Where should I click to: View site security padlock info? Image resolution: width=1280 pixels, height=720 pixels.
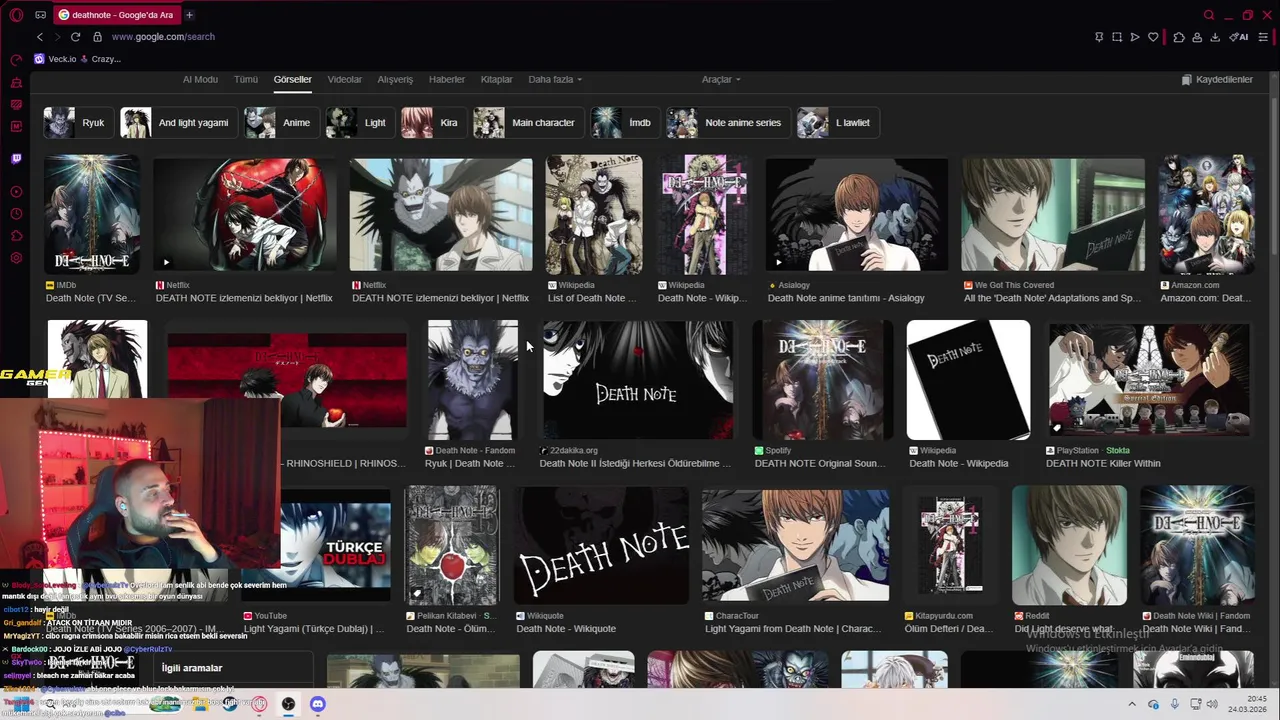pos(97,37)
